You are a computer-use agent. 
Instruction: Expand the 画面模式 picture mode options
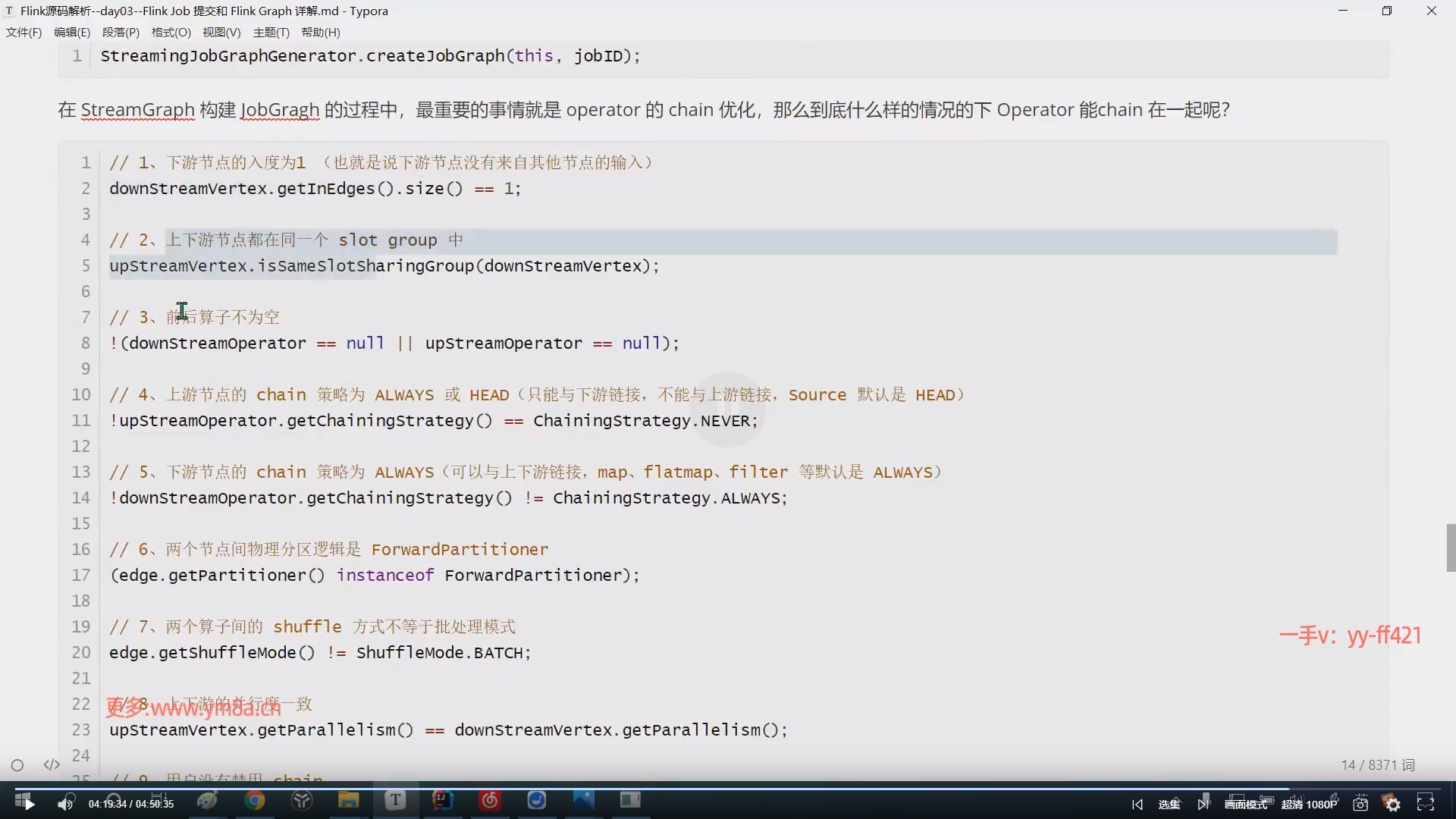click(x=1245, y=804)
